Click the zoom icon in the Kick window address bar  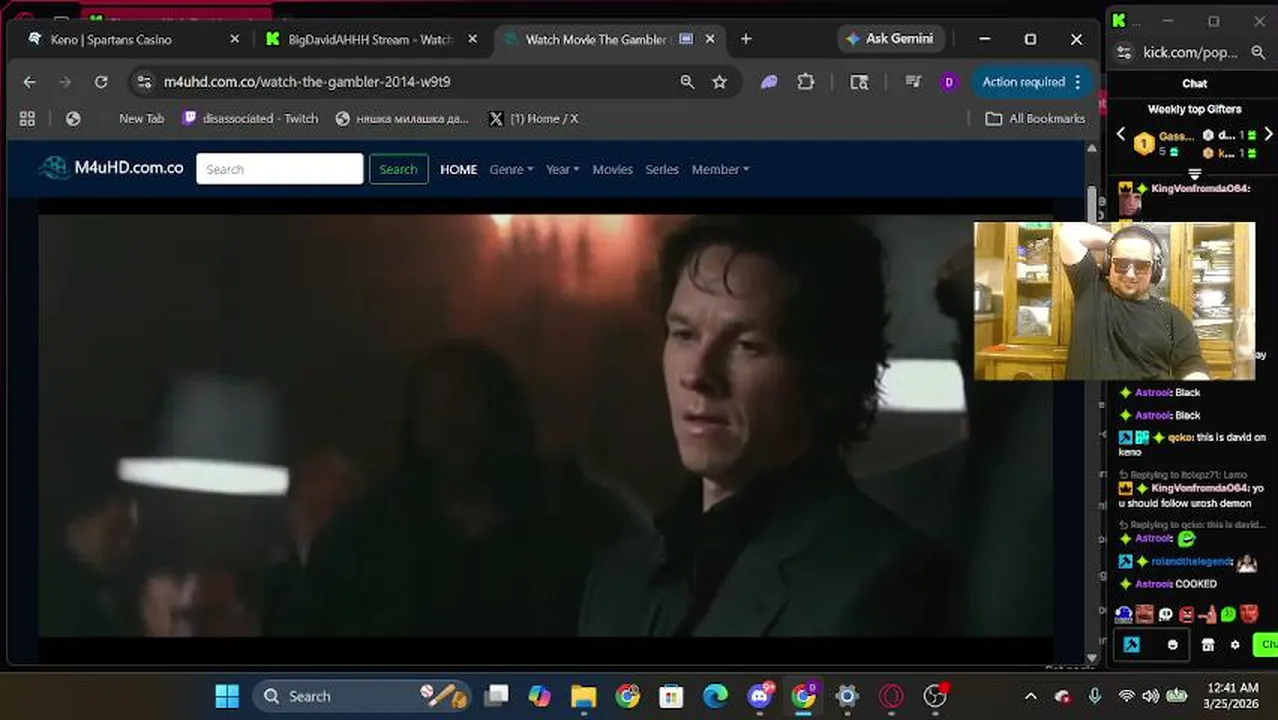tap(1257, 53)
